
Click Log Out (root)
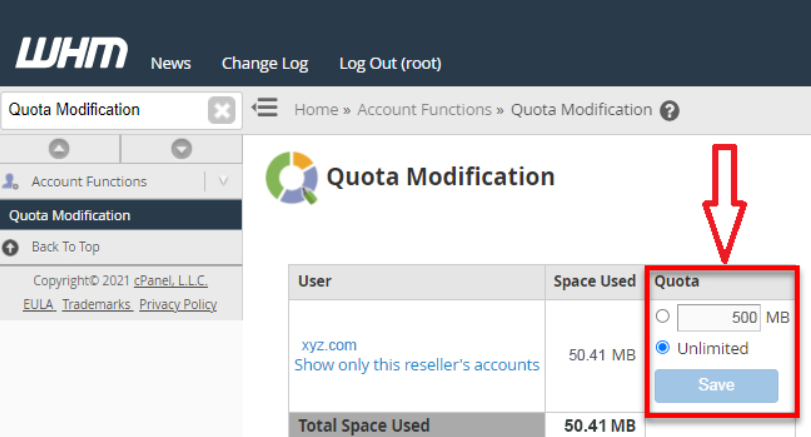tap(390, 63)
